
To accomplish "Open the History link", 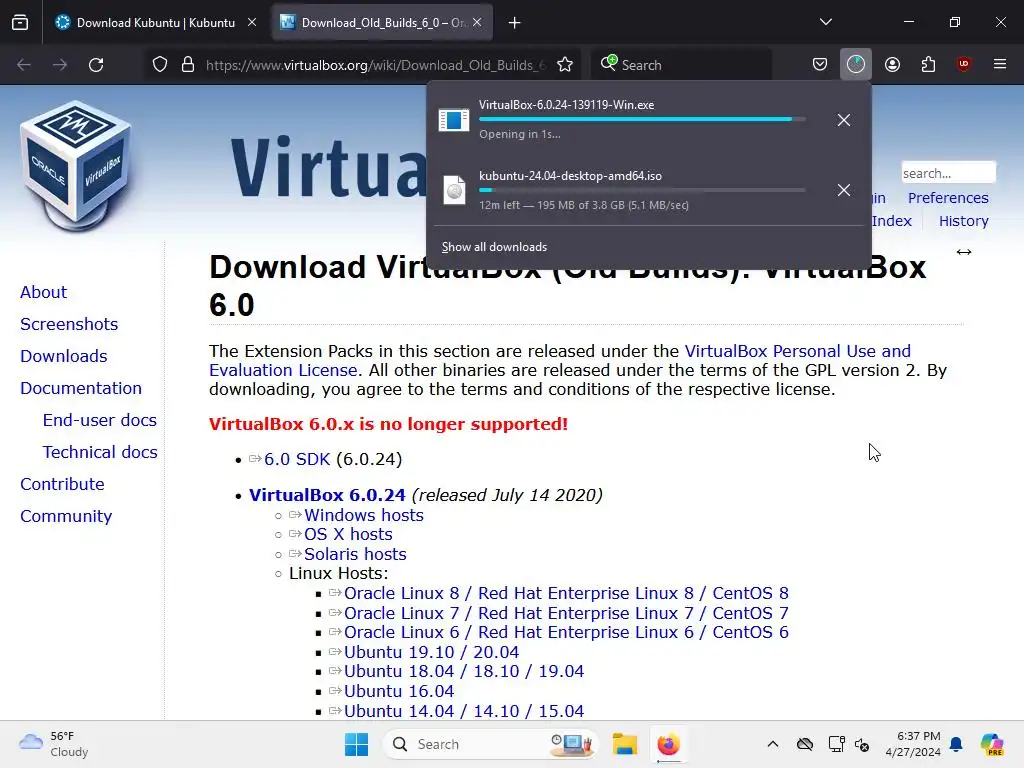I will 964,221.
